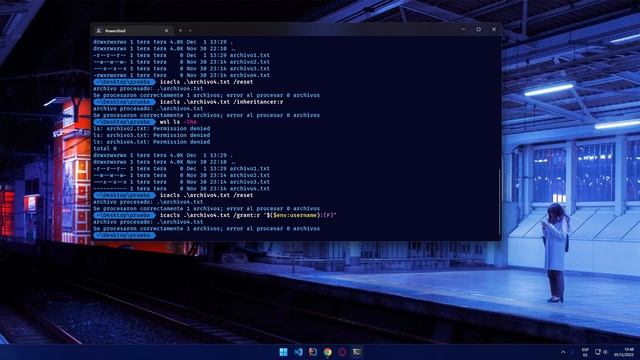
Task: Launch Visual Studio Code from taskbar
Action: click(x=298, y=352)
